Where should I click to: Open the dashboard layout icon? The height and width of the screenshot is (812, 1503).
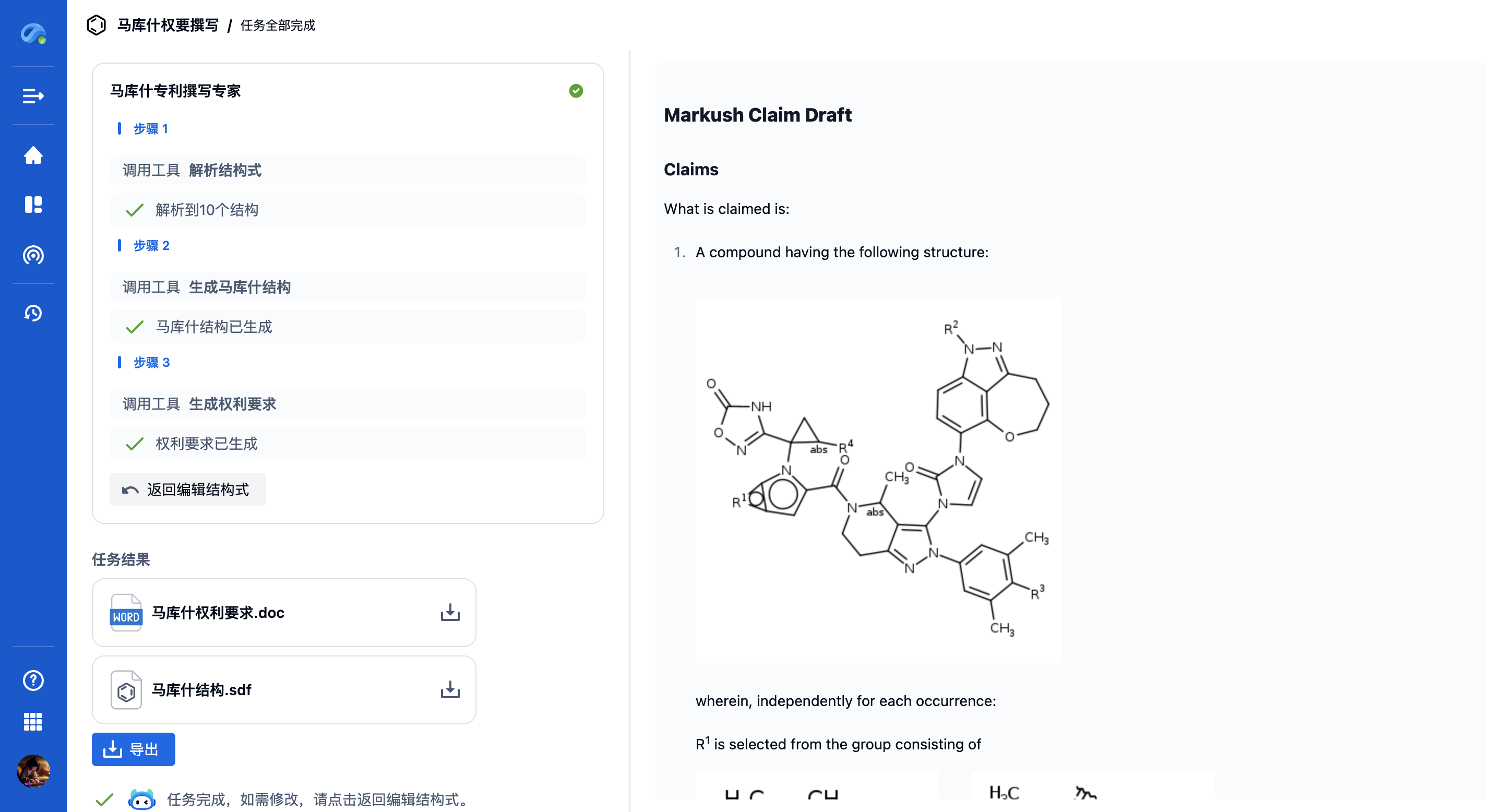tap(33, 205)
